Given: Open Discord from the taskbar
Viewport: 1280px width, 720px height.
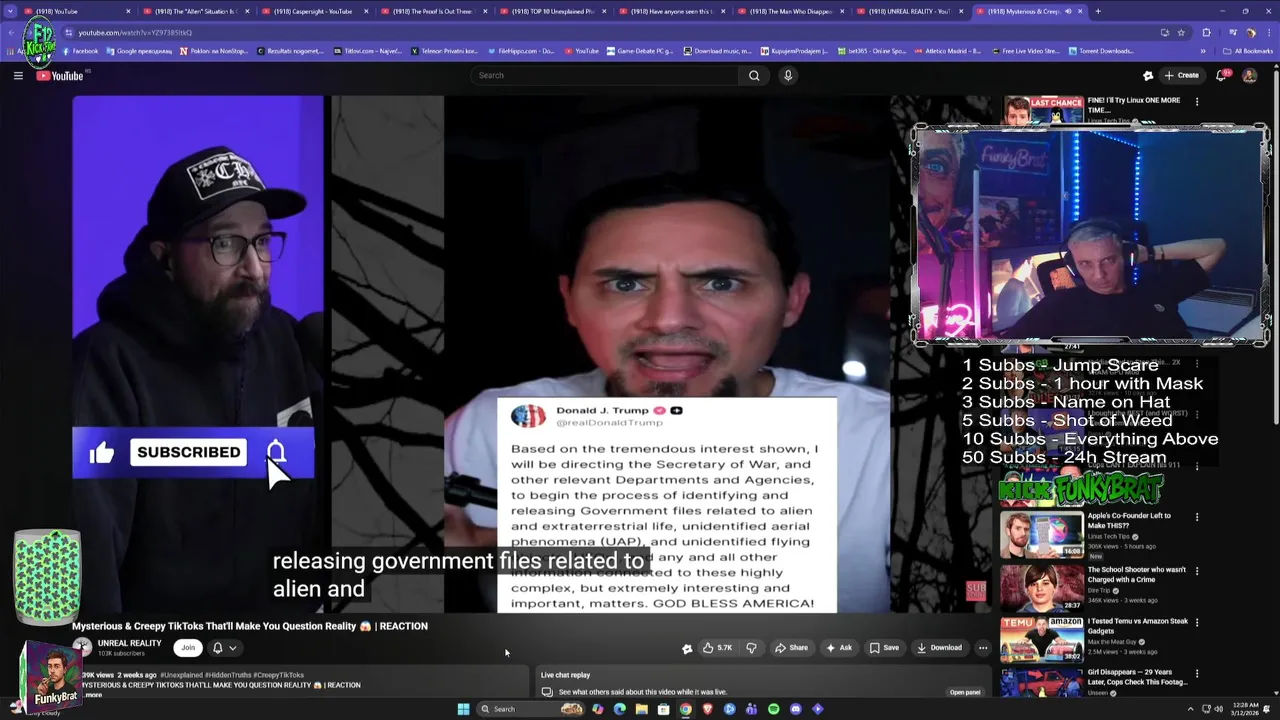Looking at the screenshot, I should [x=795, y=709].
